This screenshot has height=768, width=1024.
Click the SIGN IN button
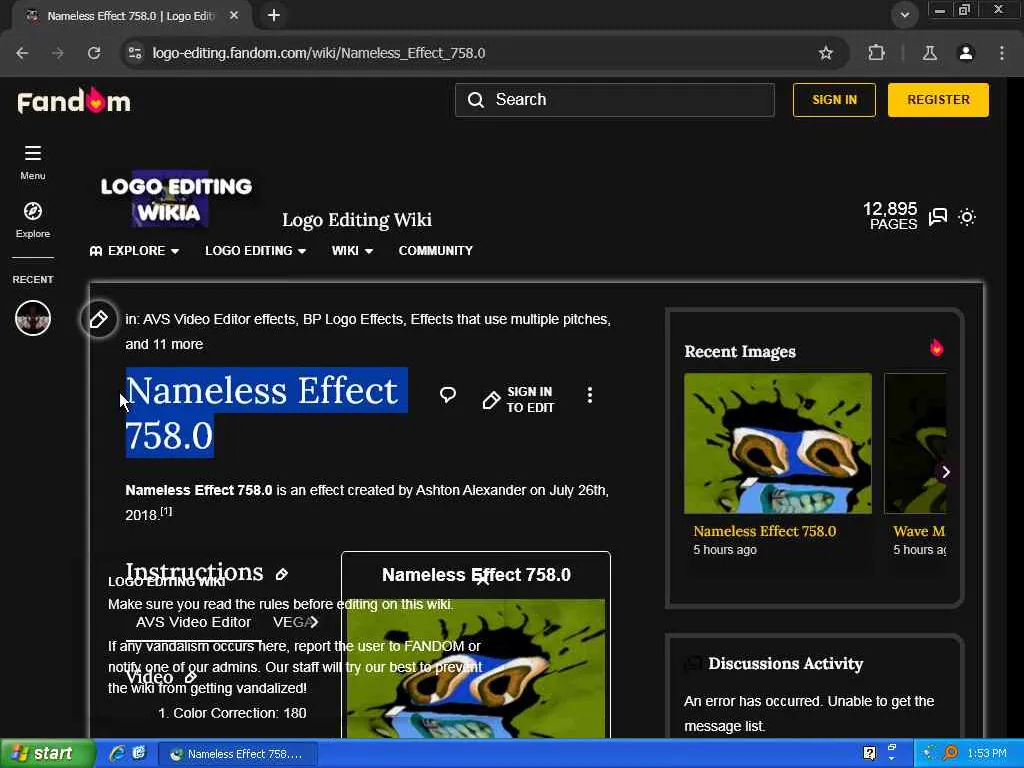834,100
